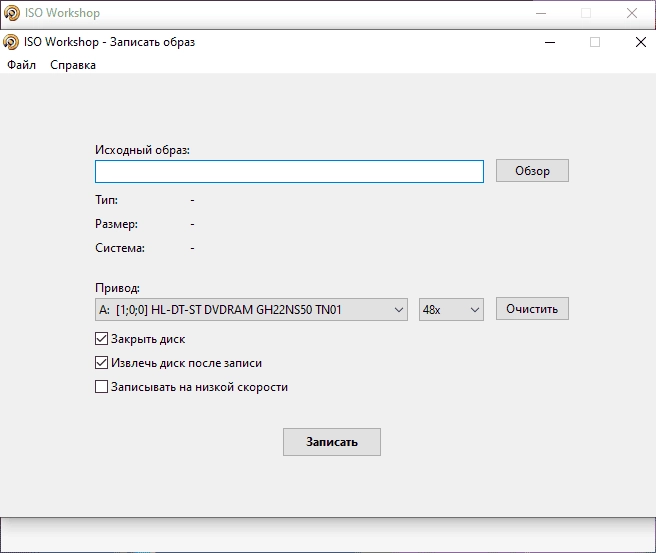The image size is (656, 553).
Task: Click the Тип: label text
Action: pos(106,200)
